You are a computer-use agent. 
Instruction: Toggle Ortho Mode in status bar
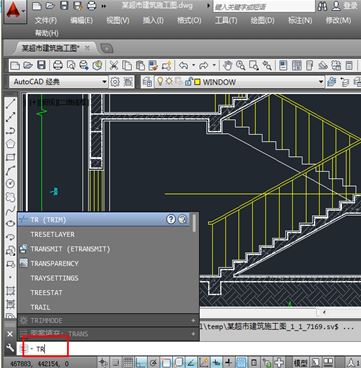point(141,362)
